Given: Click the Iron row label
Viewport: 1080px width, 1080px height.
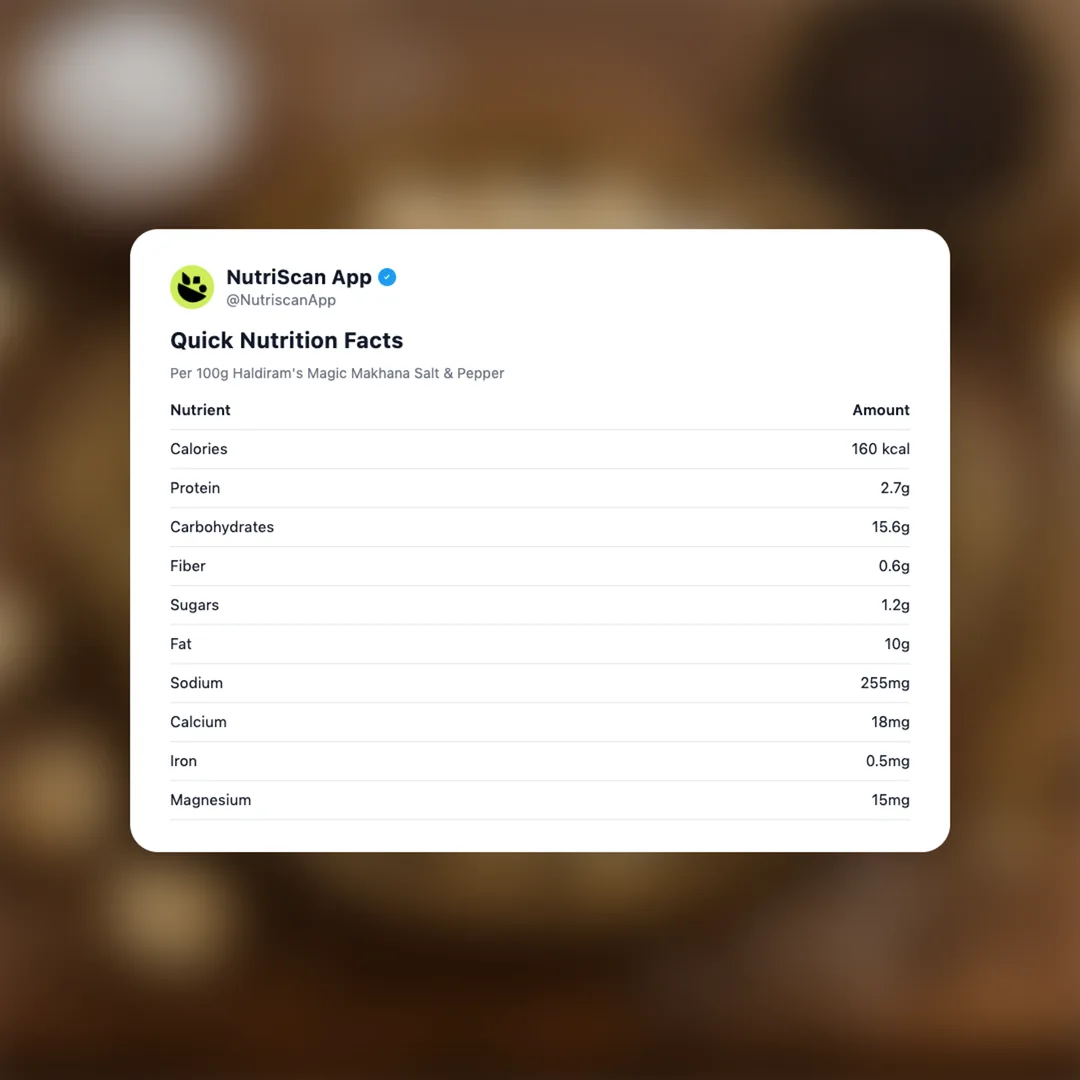Looking at the screenshot, I should click(x=183, y=761).
